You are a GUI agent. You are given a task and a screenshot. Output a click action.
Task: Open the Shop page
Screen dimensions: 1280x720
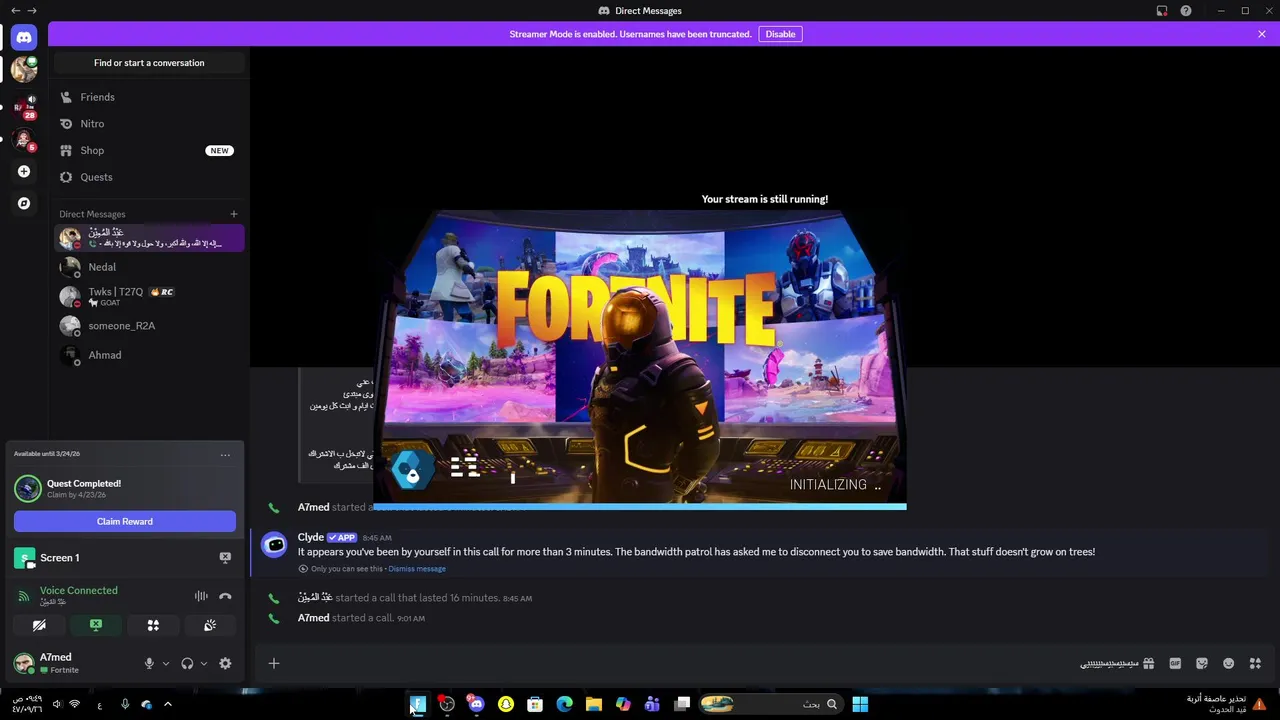coord(149,150)
